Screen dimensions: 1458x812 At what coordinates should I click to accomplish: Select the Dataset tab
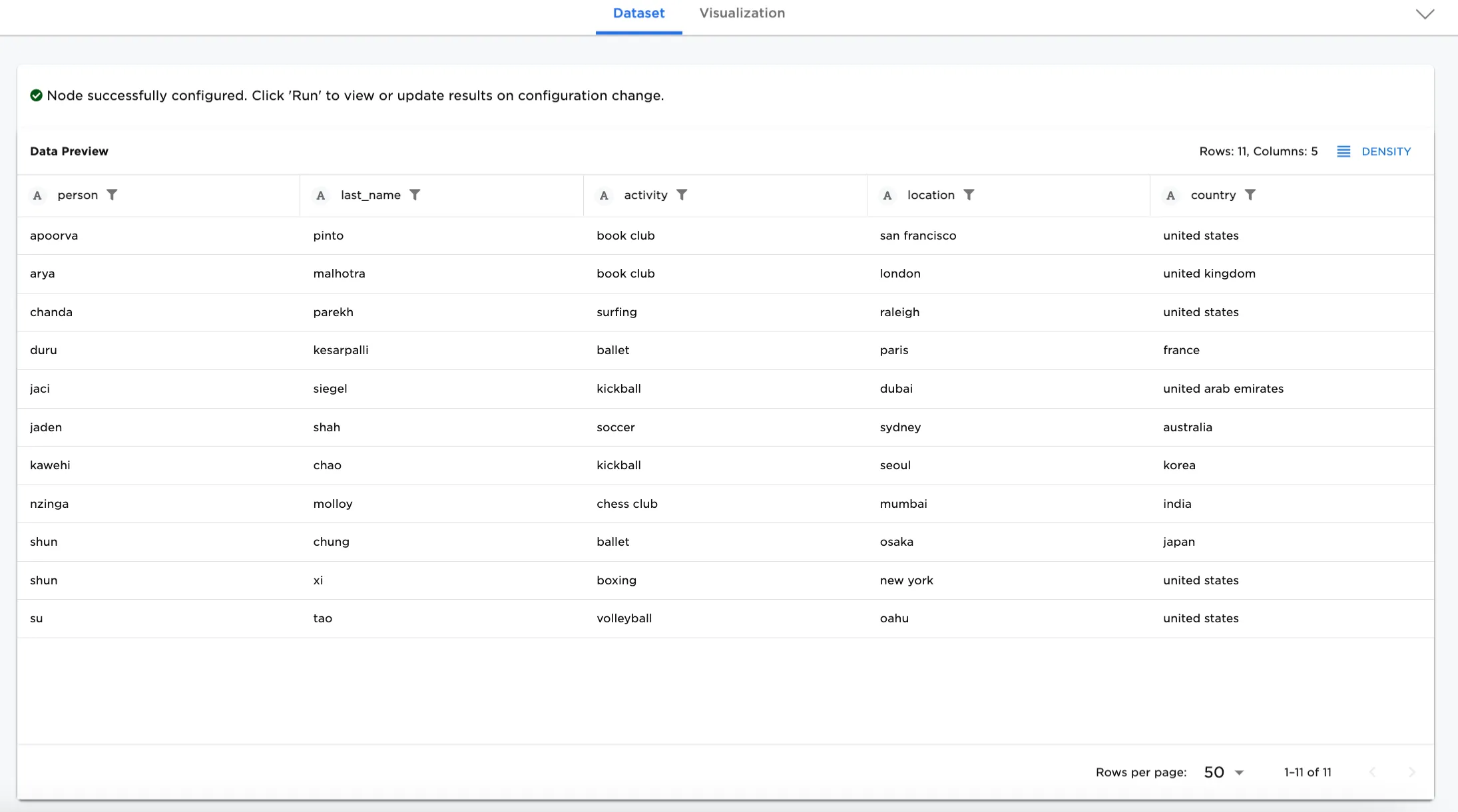638,13
